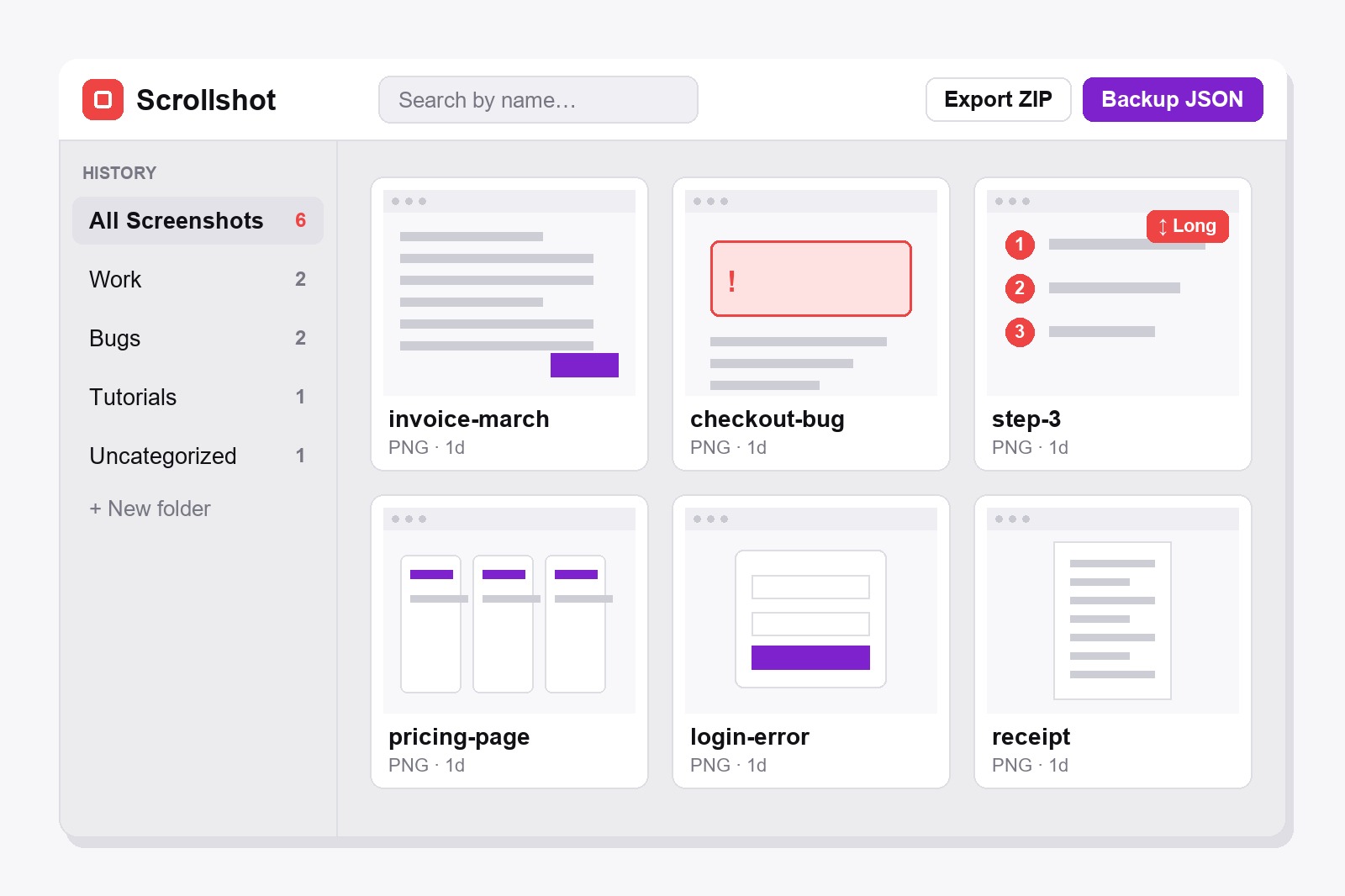Click the checkout-bug file name
The width and height of the screenshot is (1345, 896).
(767, 419)
